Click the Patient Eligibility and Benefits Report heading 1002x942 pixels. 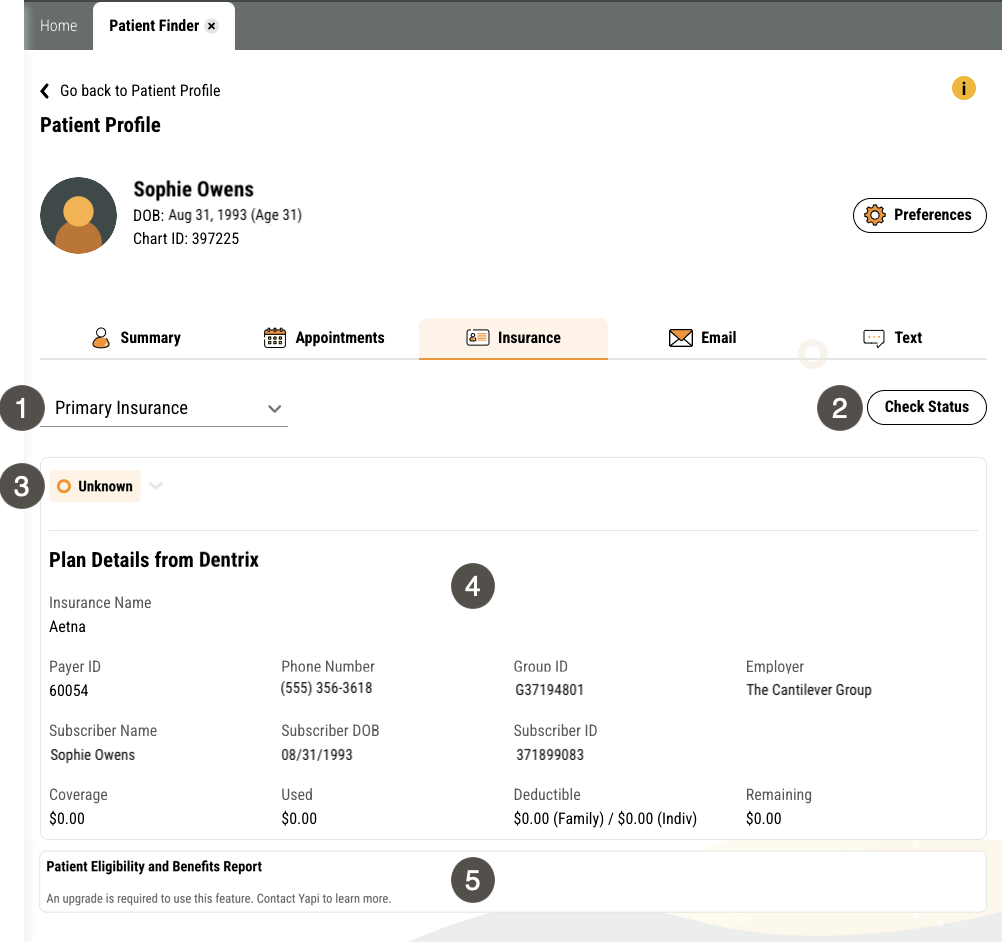[154, 867]
